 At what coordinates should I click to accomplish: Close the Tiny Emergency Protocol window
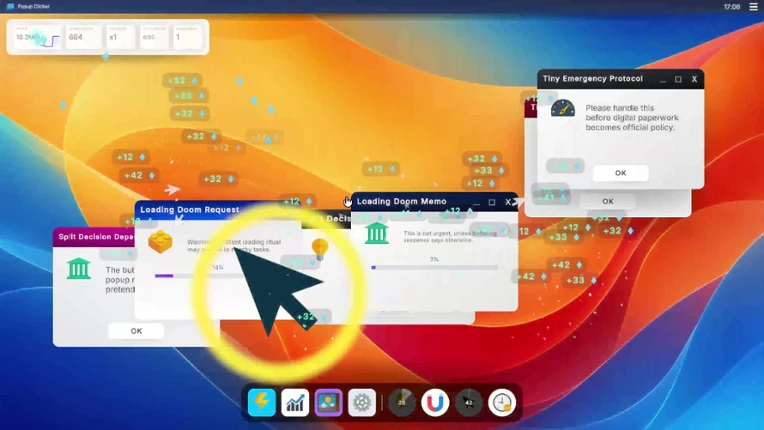694,79
